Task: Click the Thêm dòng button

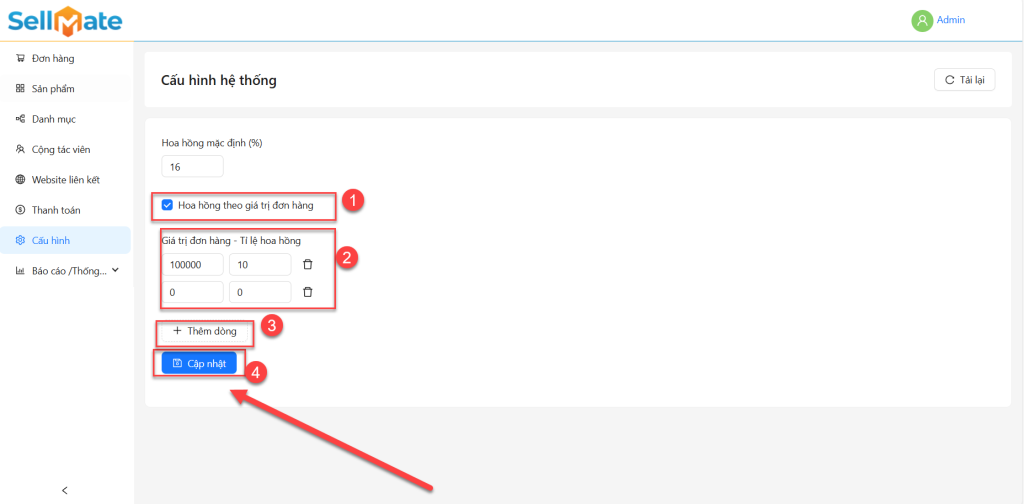Action: (x=204, y=331)
